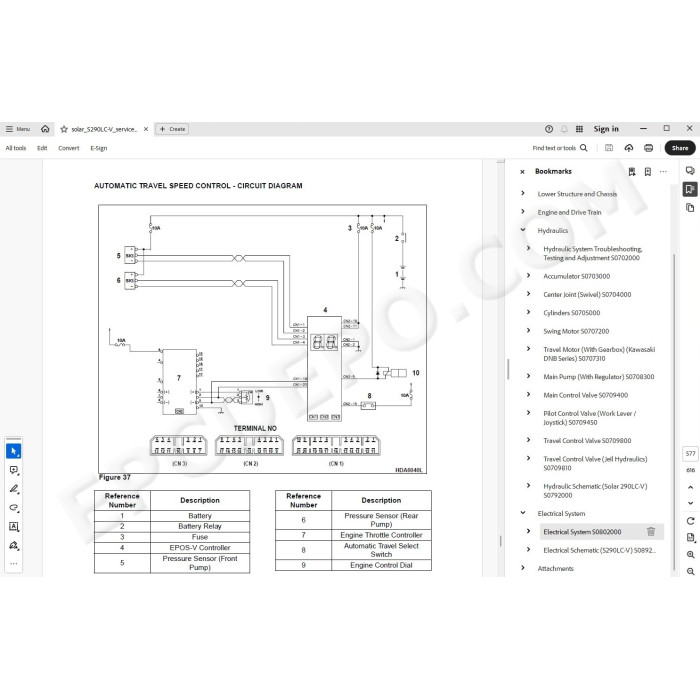Viewport: 700px width, 700px height.
Task: Open All tools menu
Action: pyautogui.click(x=16, y=148)
